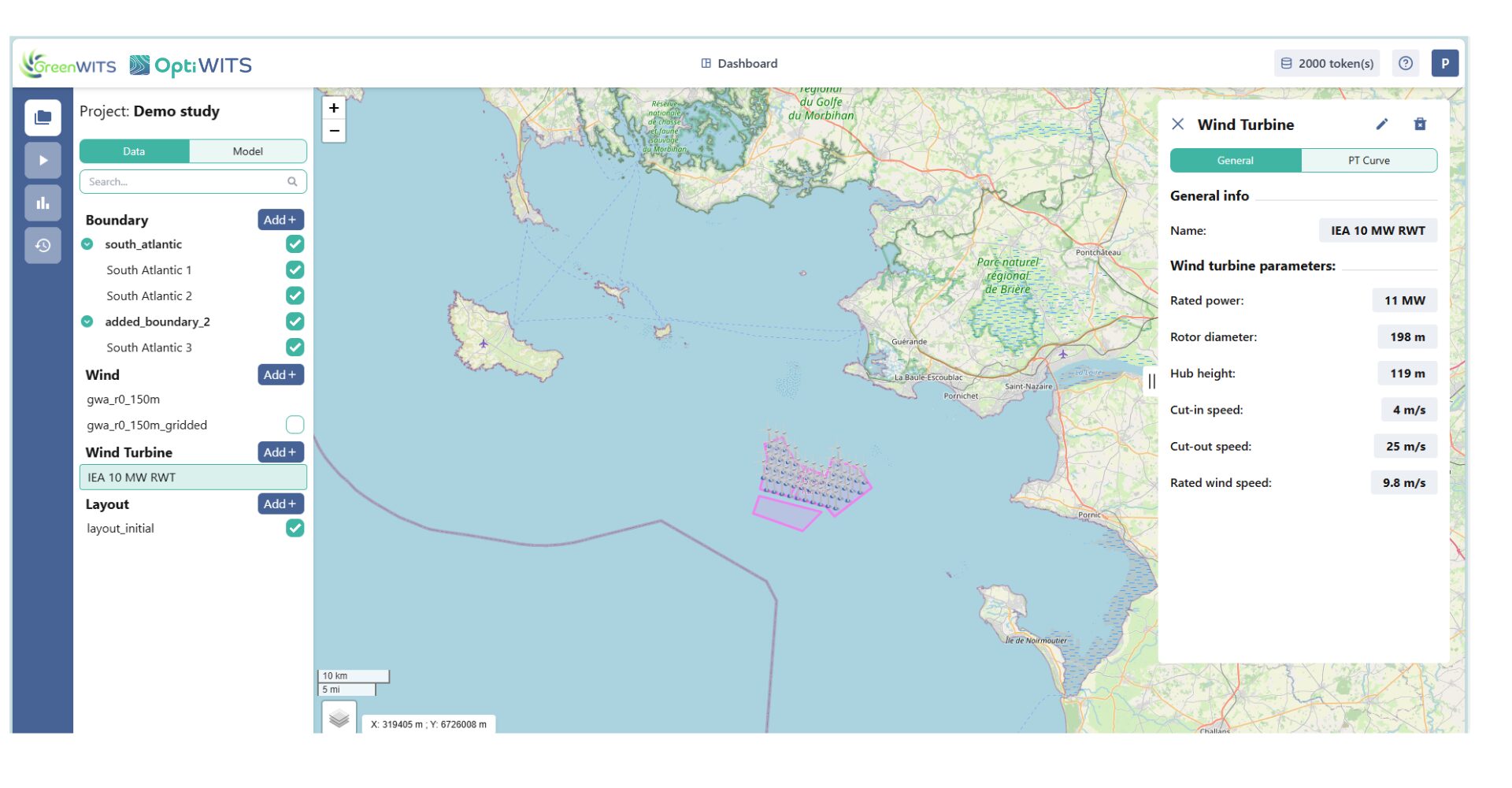Close the Wind Turbine panel
Viewport: 1512px width, 788px height.
pyautogui.click(x=1178, y=125)
